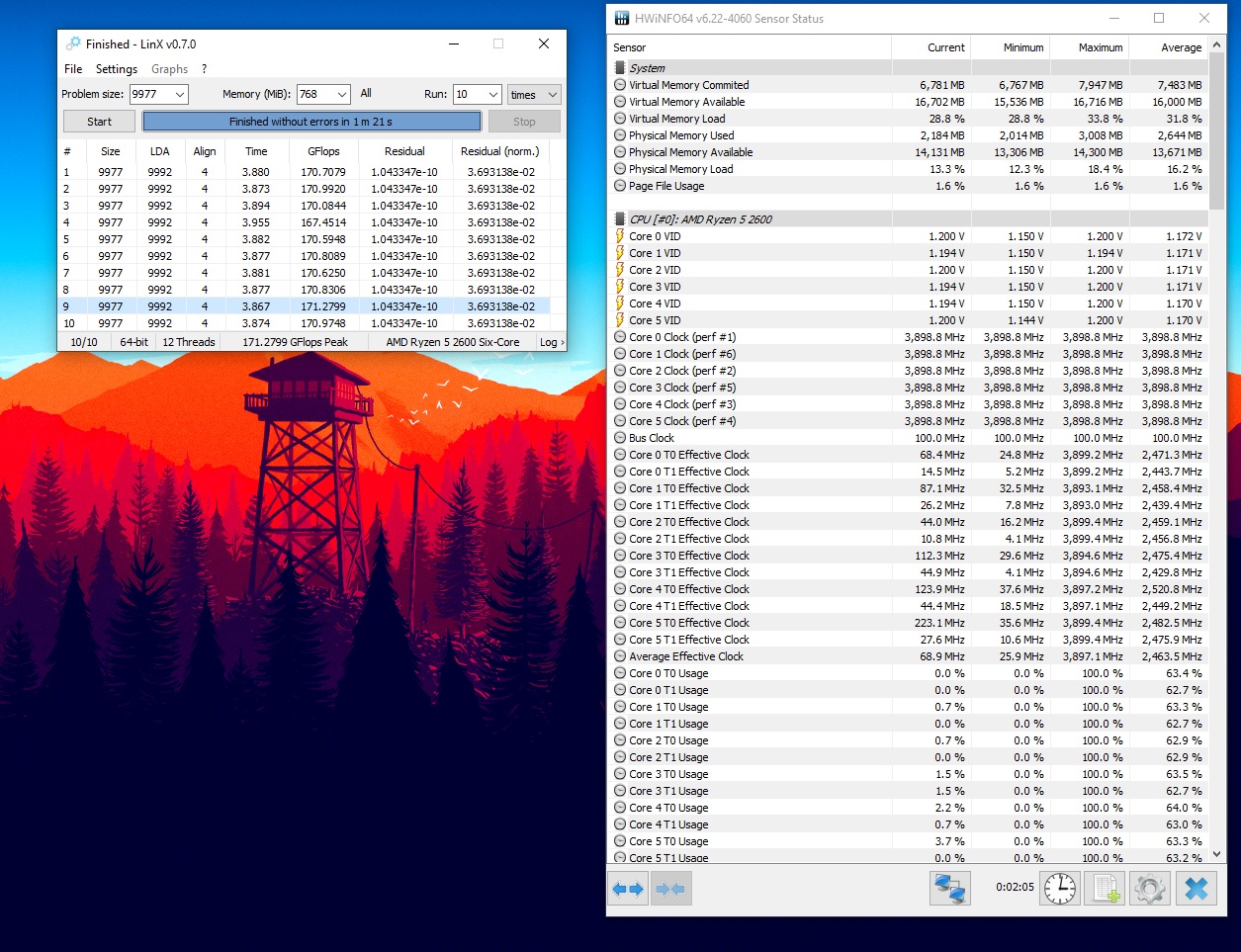Click the 0:02:05 elapsed timer in HWiNFO
Image resolution: width=1241 pixels, height=952 pixels.
(1015, 887)
